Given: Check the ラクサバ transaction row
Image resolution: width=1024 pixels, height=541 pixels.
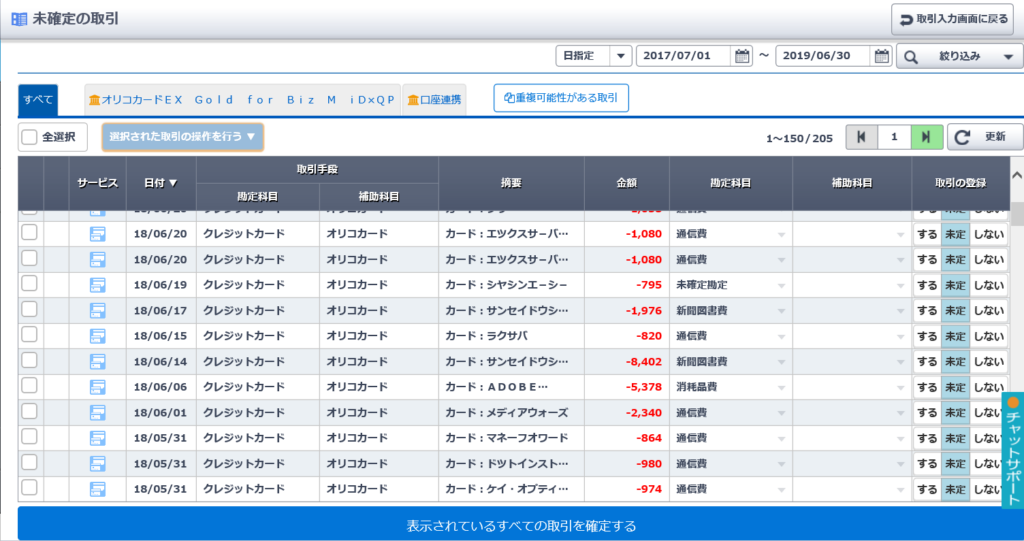Looking at the screenshot, I should tap(29, 335).
